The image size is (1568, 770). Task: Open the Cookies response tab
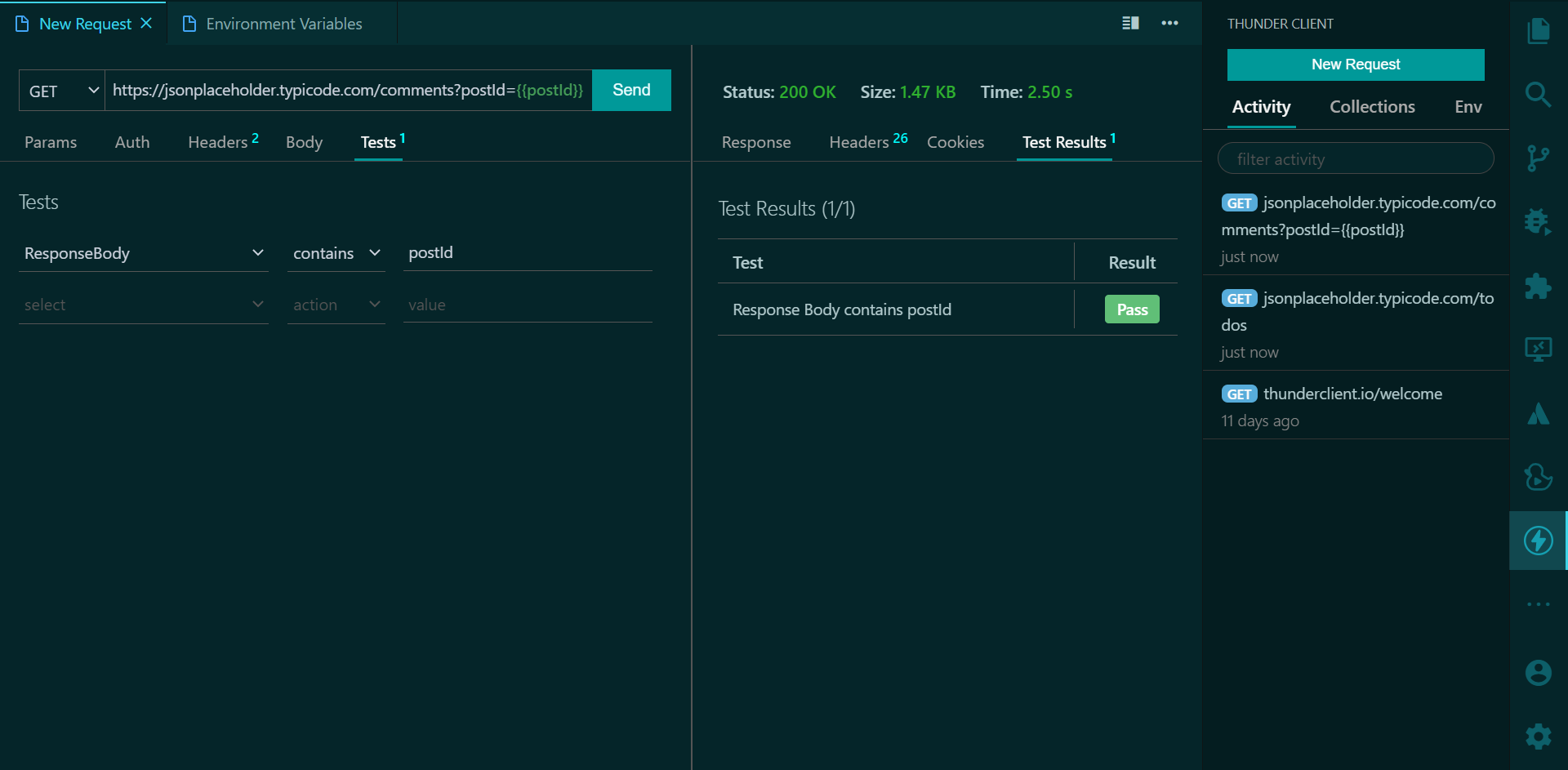(955, 142)
